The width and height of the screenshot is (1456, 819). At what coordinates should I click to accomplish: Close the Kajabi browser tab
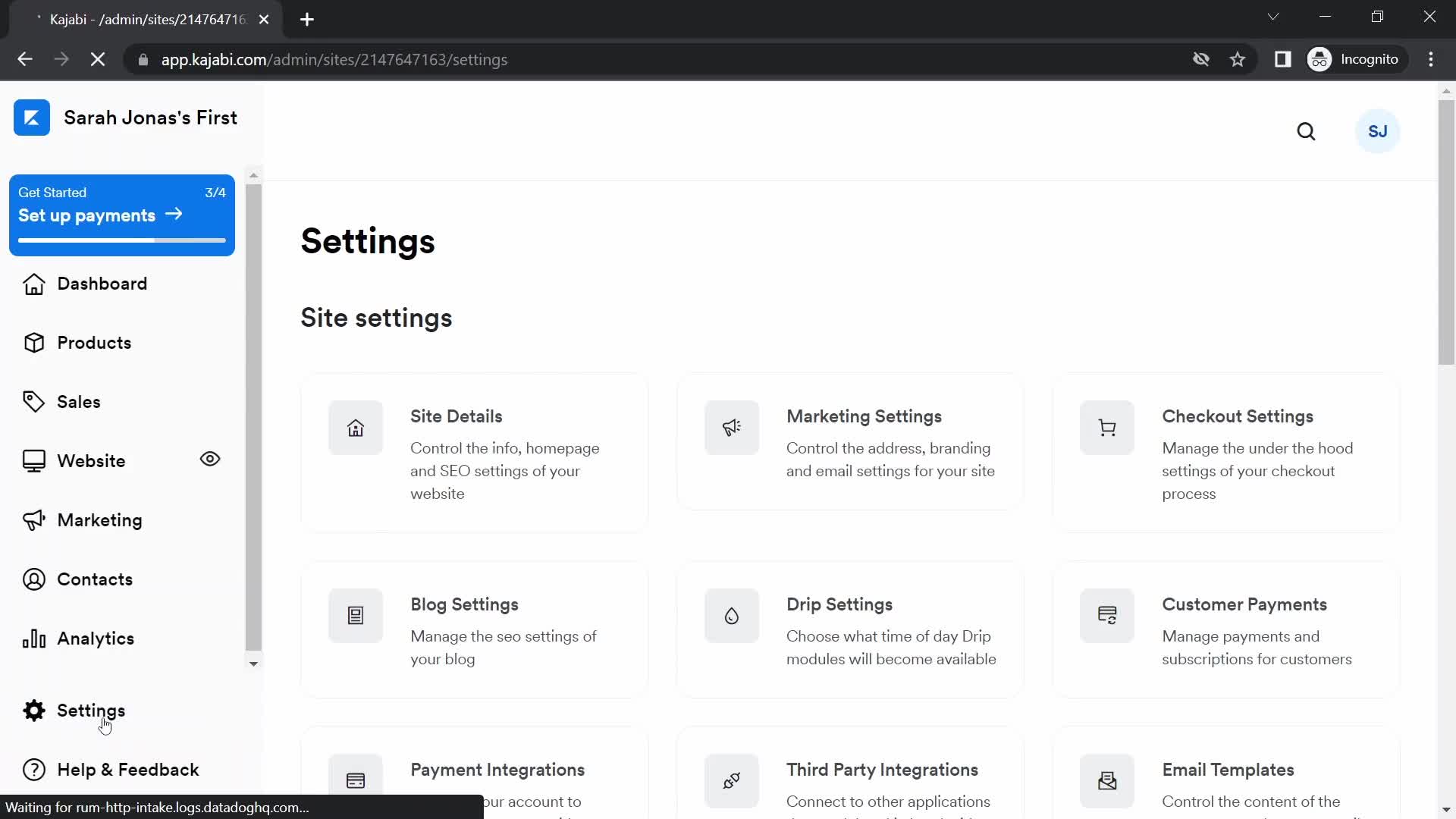click(264, 20)
